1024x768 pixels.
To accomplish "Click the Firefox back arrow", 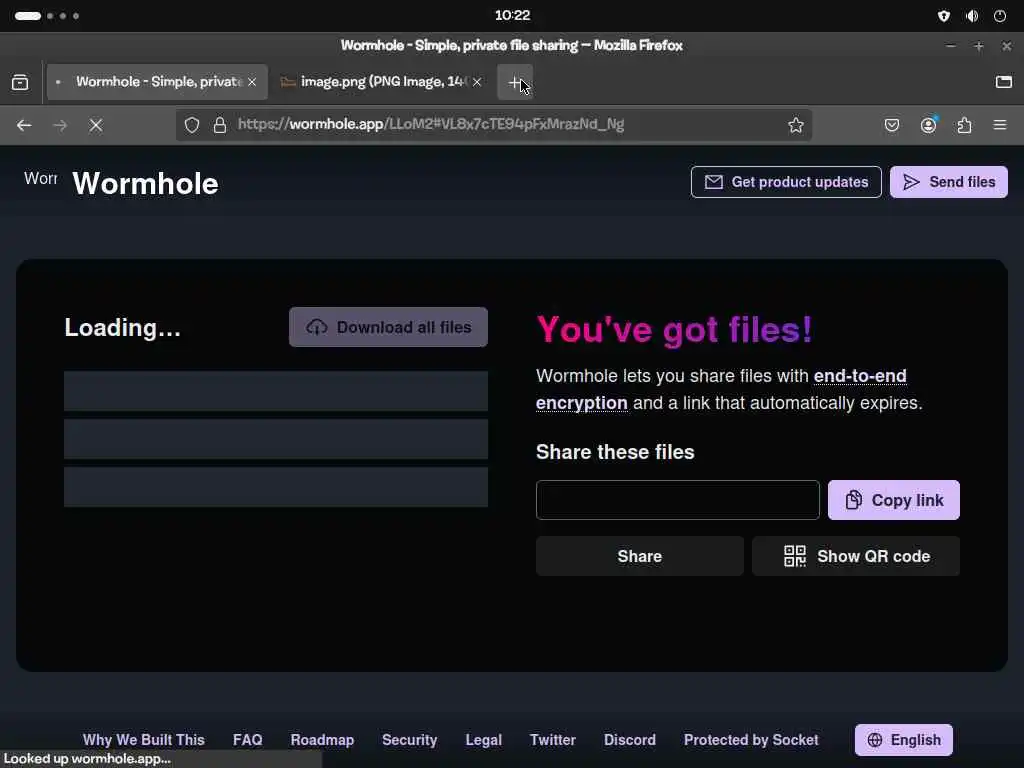I will pyautogui.click(x=24, y=125).
